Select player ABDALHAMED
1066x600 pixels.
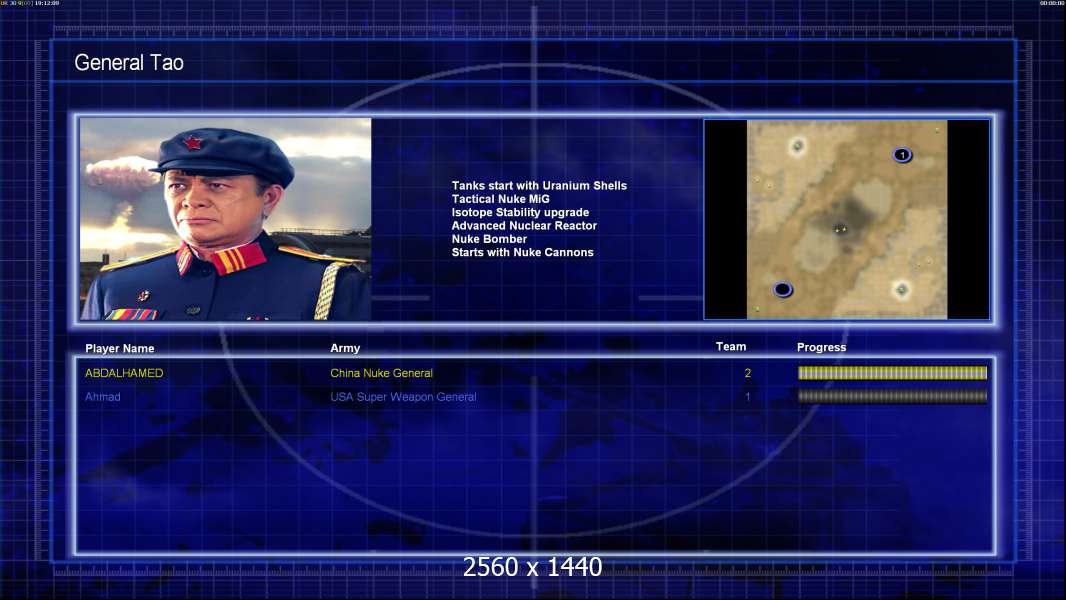(124, 373)
